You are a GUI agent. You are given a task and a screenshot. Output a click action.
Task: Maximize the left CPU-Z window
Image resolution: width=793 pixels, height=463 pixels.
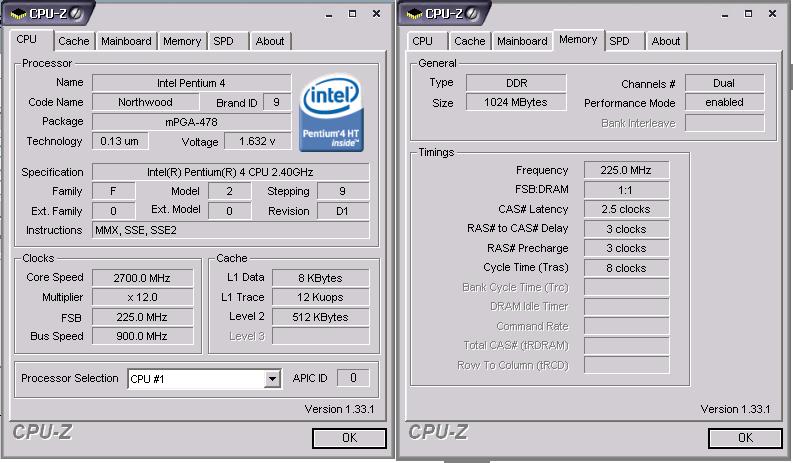coord(353,14)
